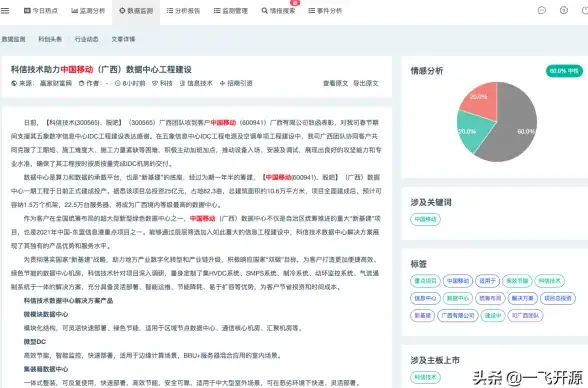Open the 情报搜索 nav tab
588x388 pixels.
[x=278, y=11]
